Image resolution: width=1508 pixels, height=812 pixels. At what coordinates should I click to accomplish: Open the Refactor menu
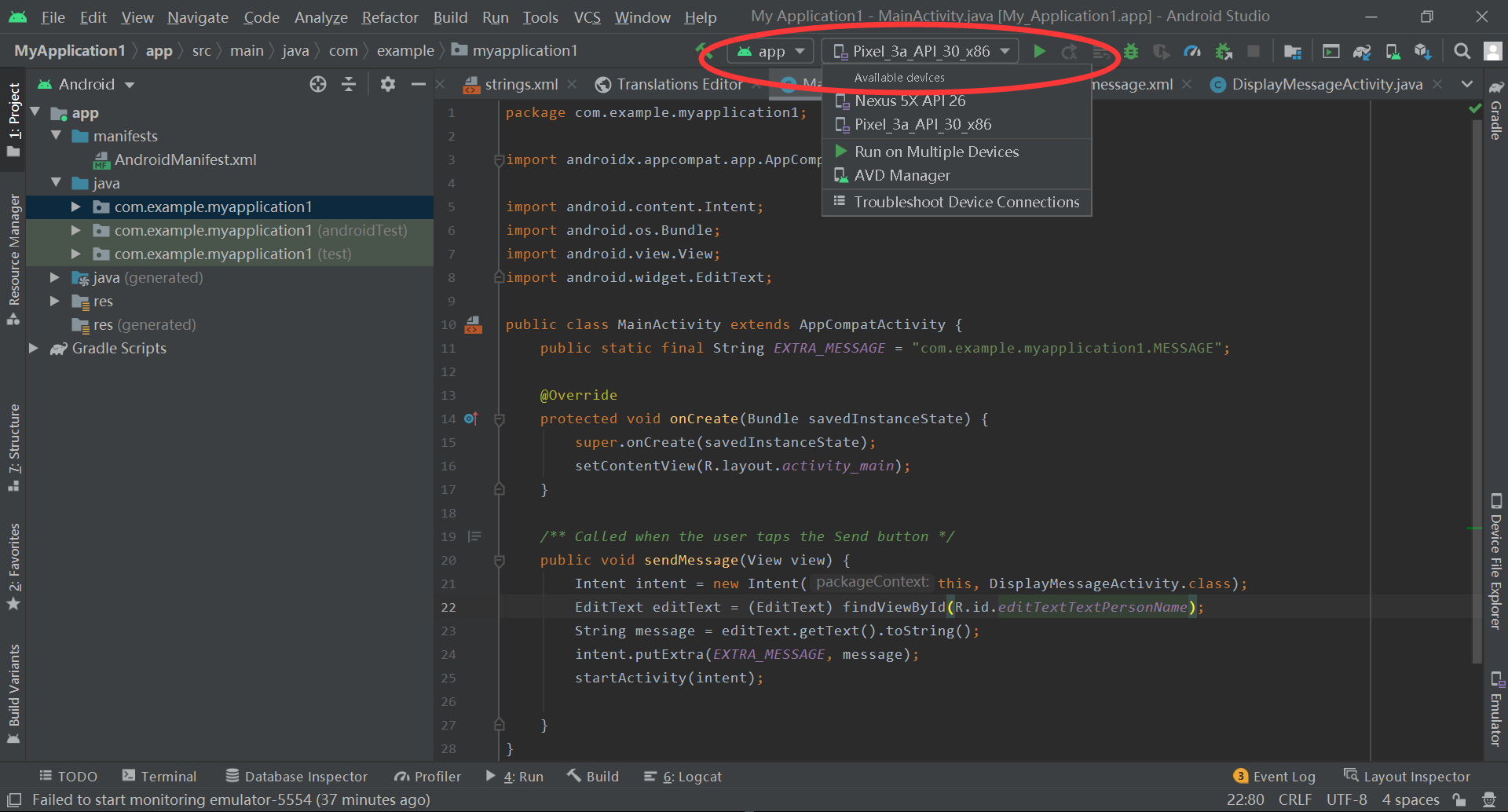click(x=390, y=16)
